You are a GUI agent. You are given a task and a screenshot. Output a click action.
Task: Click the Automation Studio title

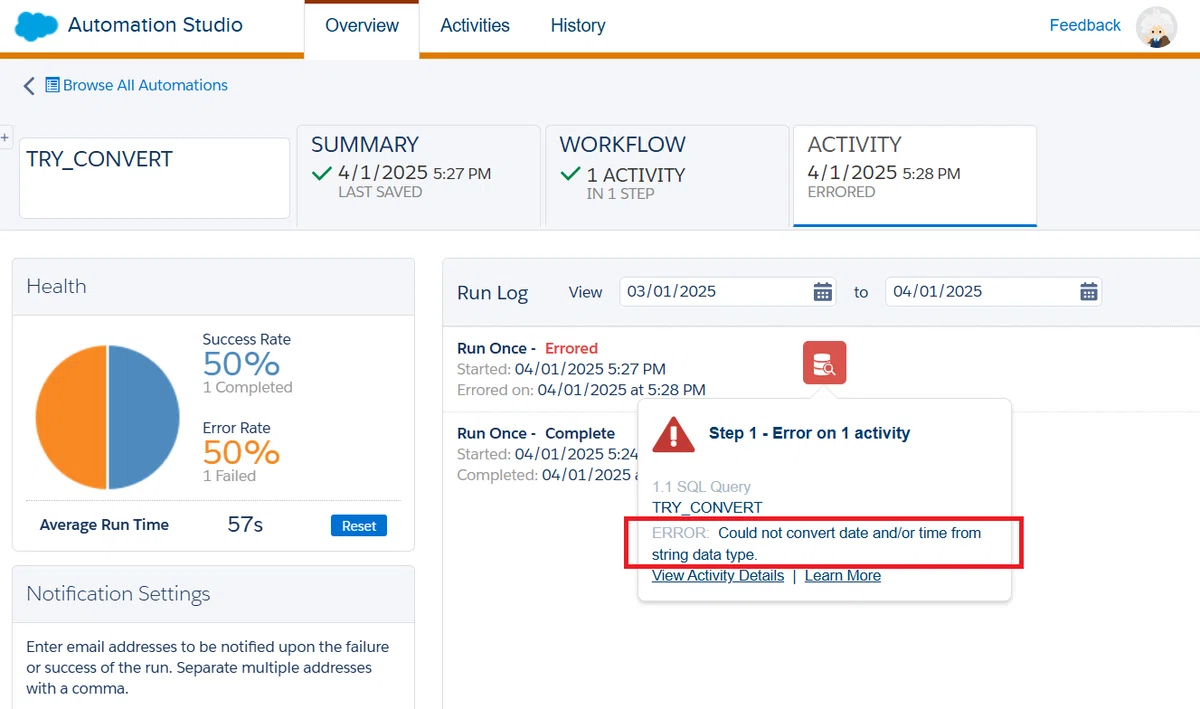click(x=155, y=25)
